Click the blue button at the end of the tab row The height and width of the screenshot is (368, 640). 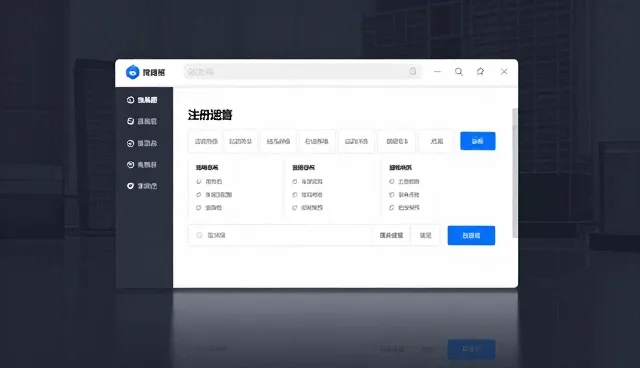478,141
